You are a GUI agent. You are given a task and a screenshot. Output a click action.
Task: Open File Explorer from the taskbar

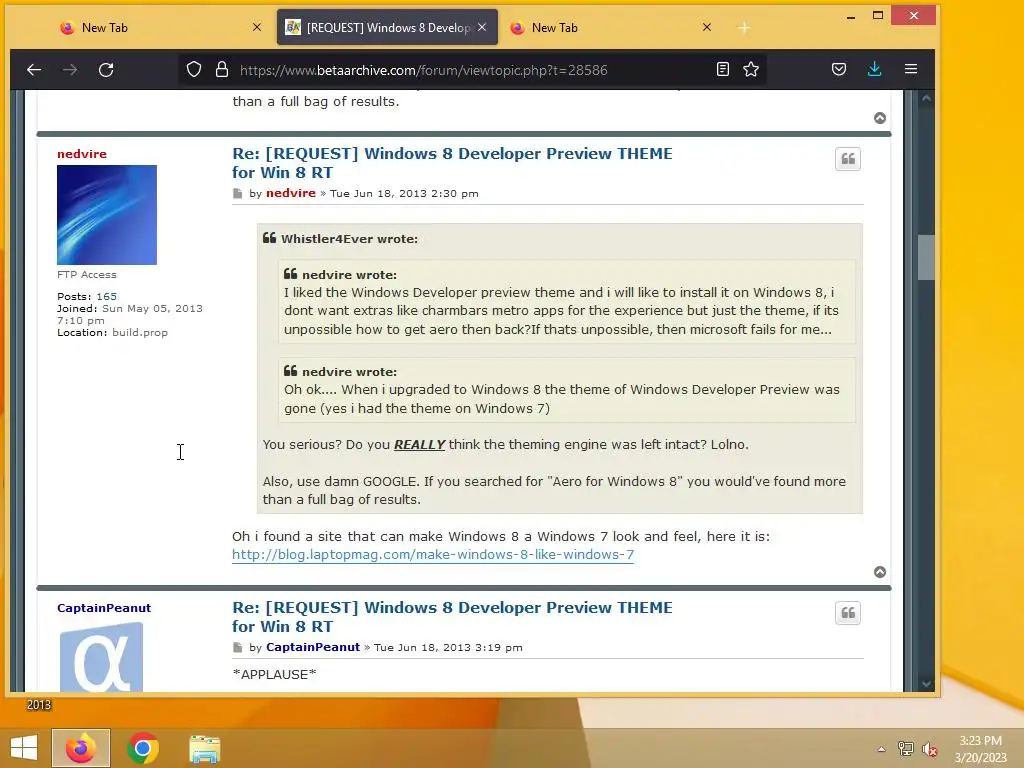click(x=204, y=748)
